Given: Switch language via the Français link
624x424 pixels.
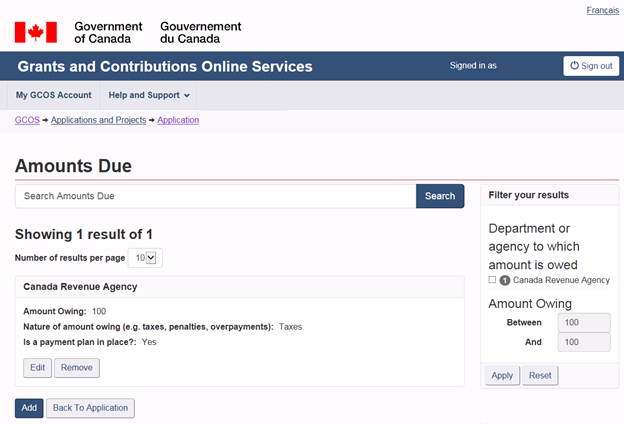Looking at the screenshot, I should [x=602, y=10].
